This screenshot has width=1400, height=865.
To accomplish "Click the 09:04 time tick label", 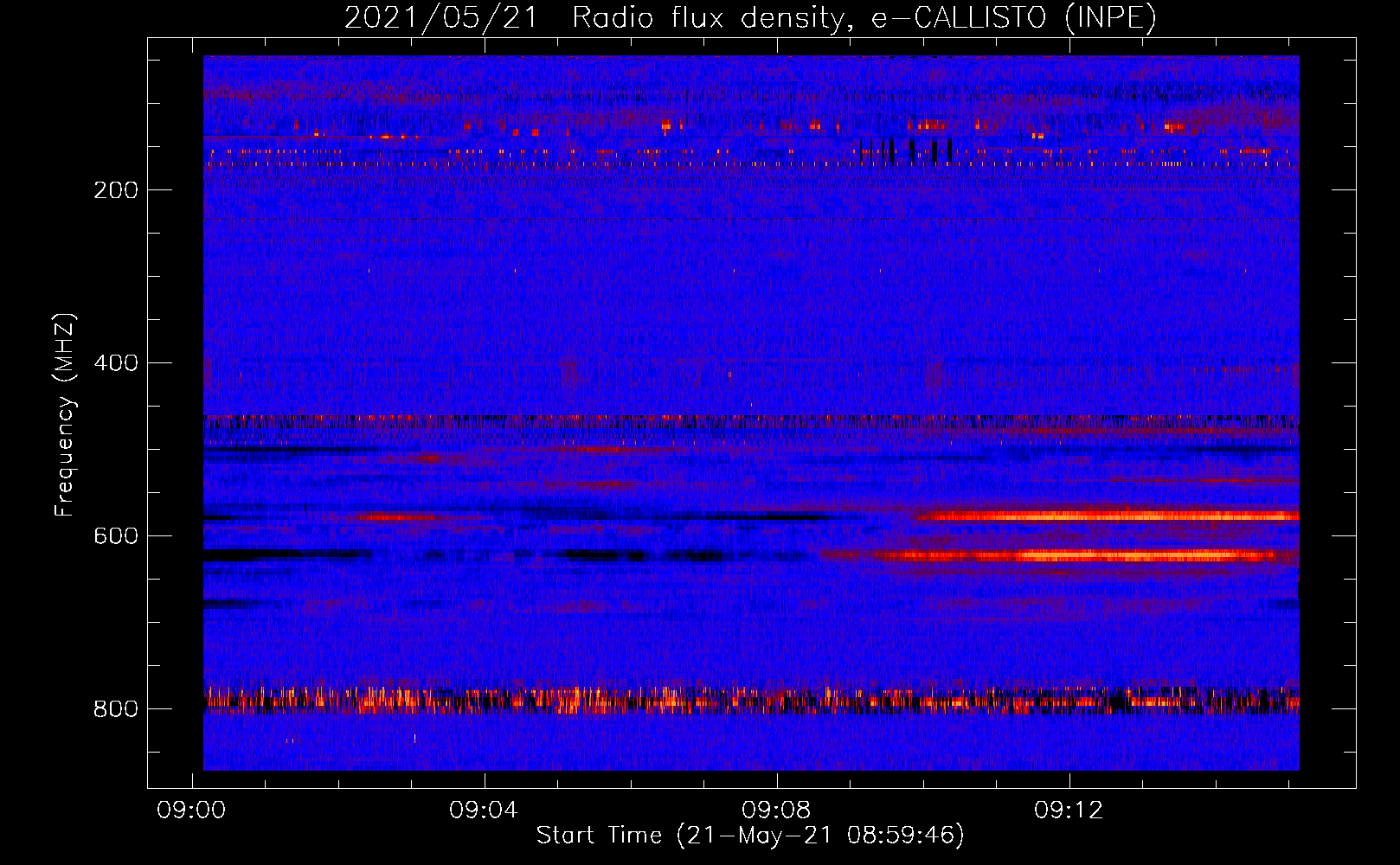I will point(484,811).
